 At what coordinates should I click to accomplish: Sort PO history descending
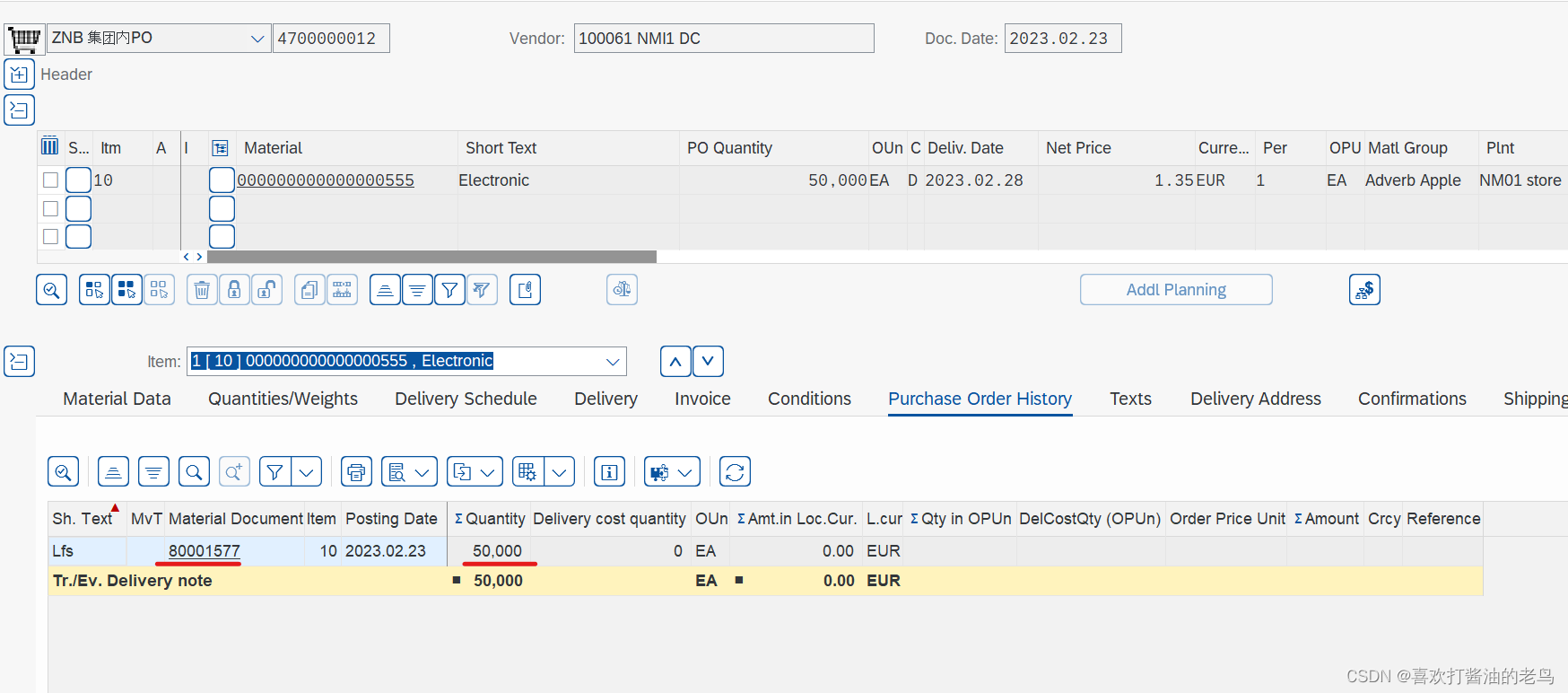tap(153, 472)
